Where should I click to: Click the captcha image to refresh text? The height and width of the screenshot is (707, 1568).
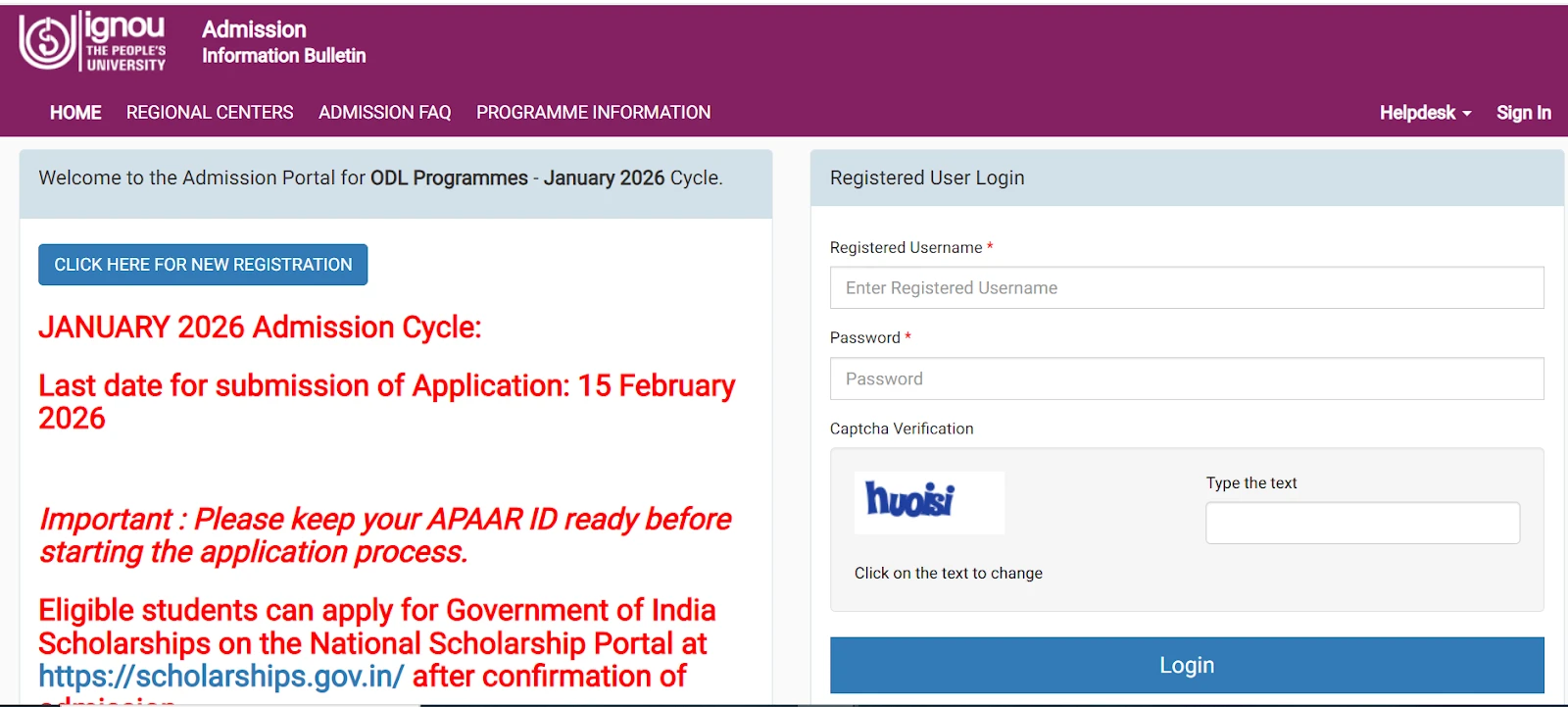(x=928, y=502)
